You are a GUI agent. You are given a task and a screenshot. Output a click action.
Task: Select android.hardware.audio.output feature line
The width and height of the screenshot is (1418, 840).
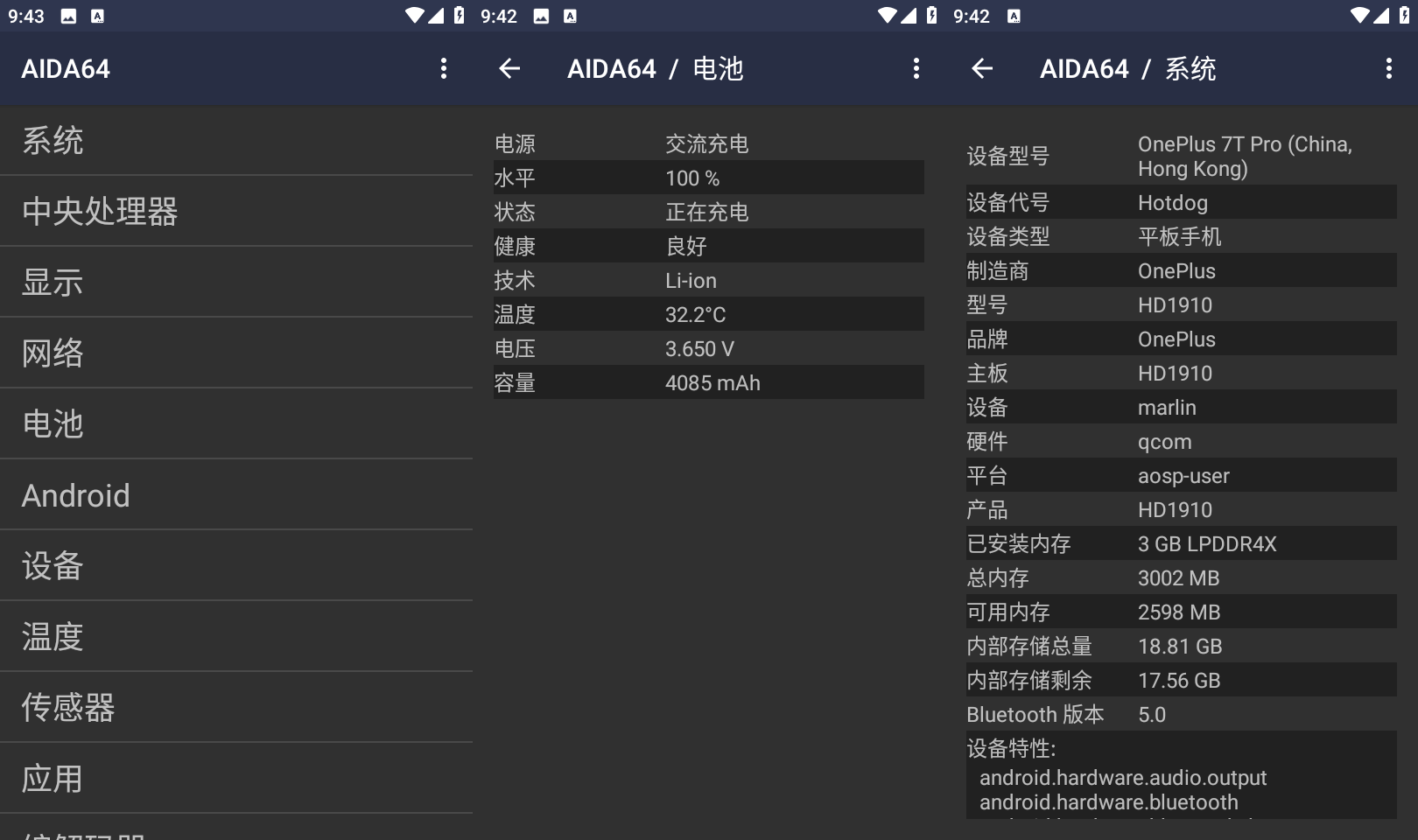click(1123, 777)
